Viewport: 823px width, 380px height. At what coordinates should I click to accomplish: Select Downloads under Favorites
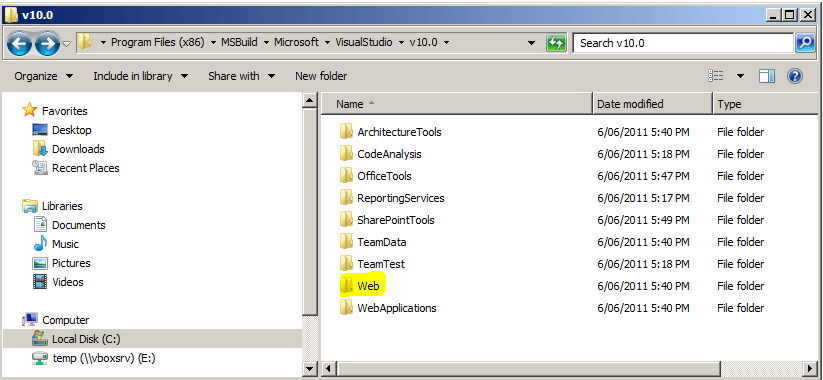pyautogui.click(x=68, y=149)
